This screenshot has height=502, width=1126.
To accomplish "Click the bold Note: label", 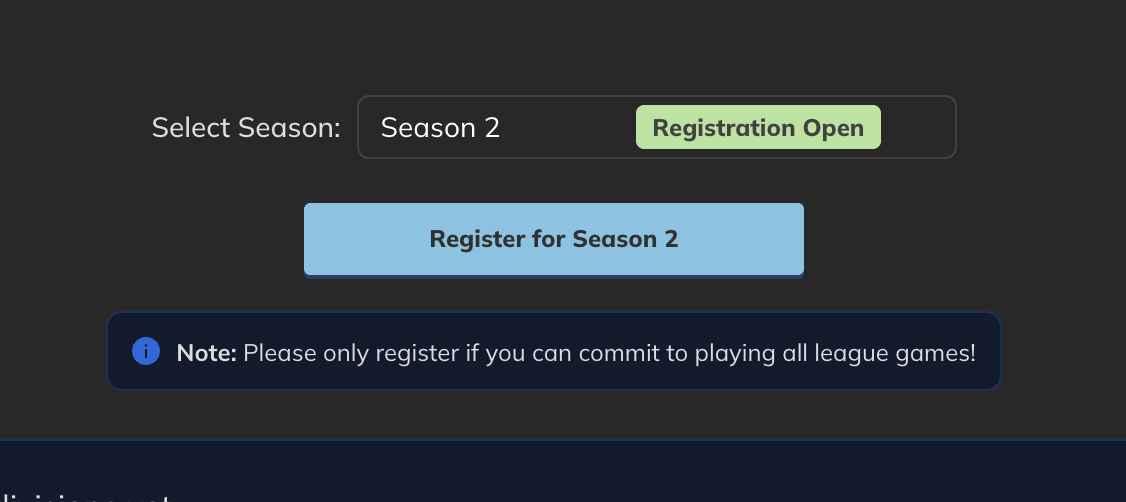I will tap(206, 352).
